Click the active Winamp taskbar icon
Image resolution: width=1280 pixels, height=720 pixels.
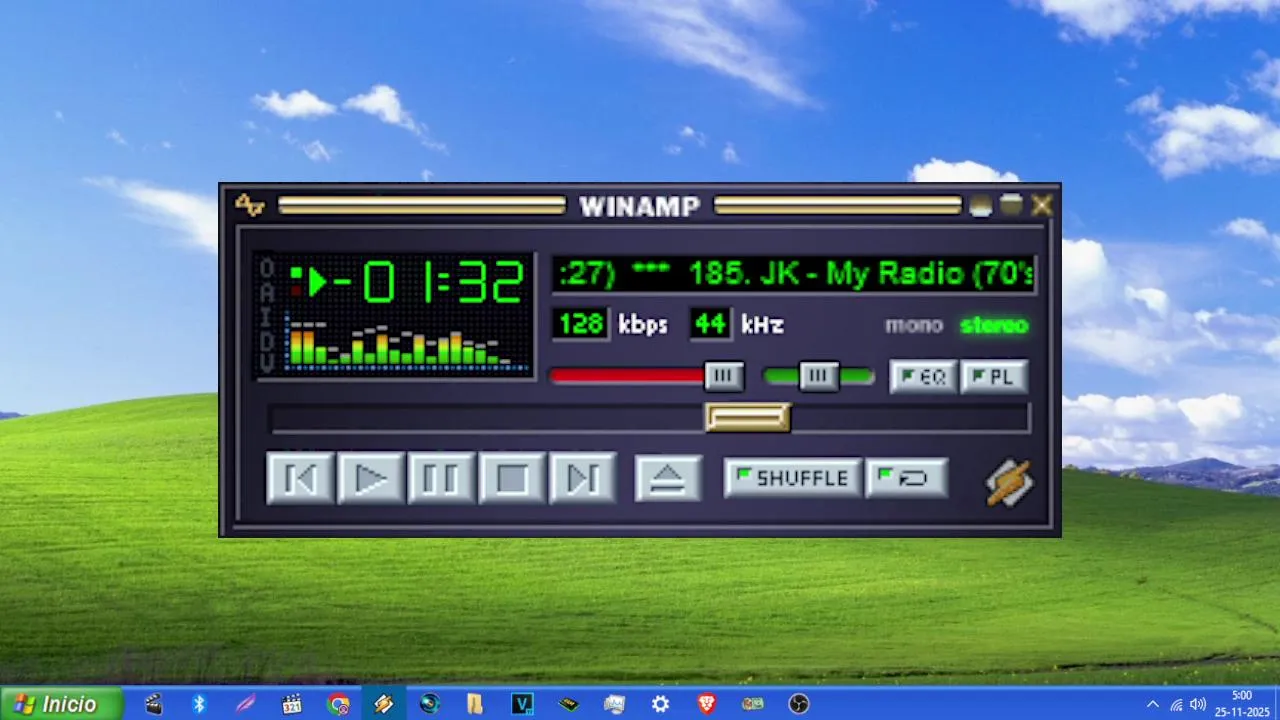[x=383, y=704]
